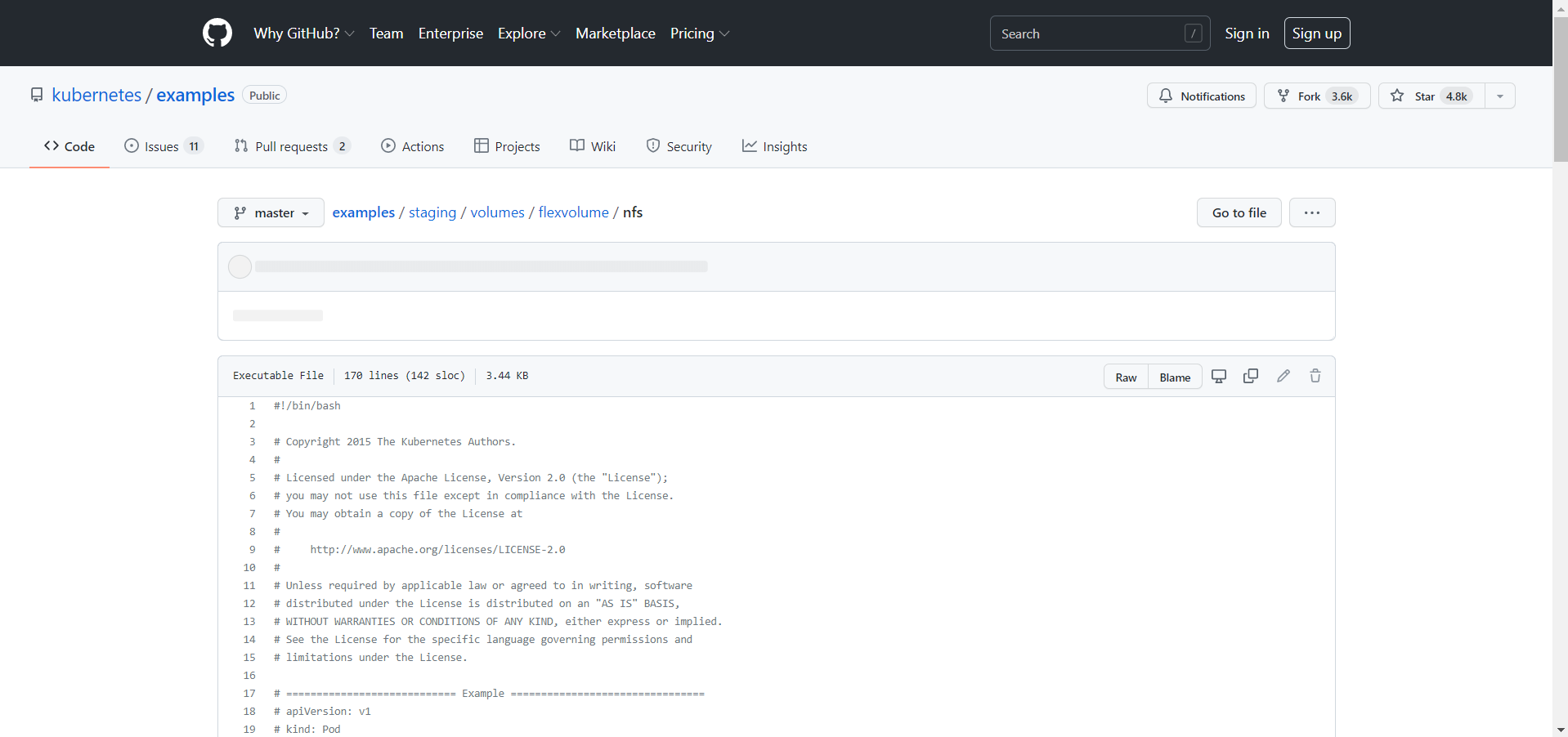The height and width of the screenshot is (737, 1568).
Task: Expand Explore menu
Action: tap(529, 33)
